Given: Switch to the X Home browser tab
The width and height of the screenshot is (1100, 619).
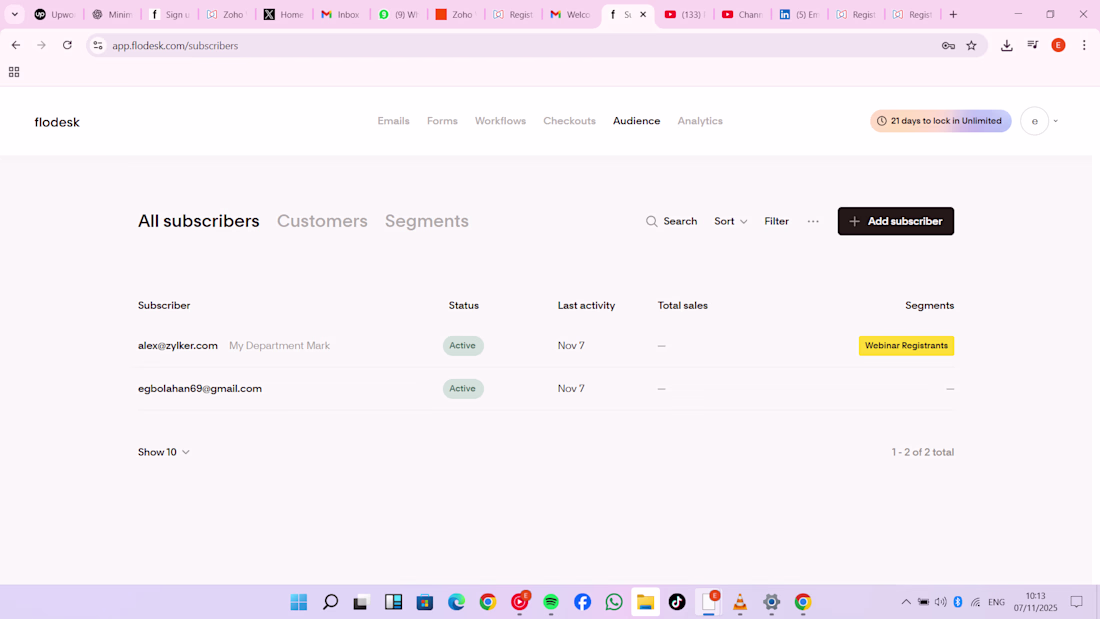Looking at the screenshot, I should [283, 14].
